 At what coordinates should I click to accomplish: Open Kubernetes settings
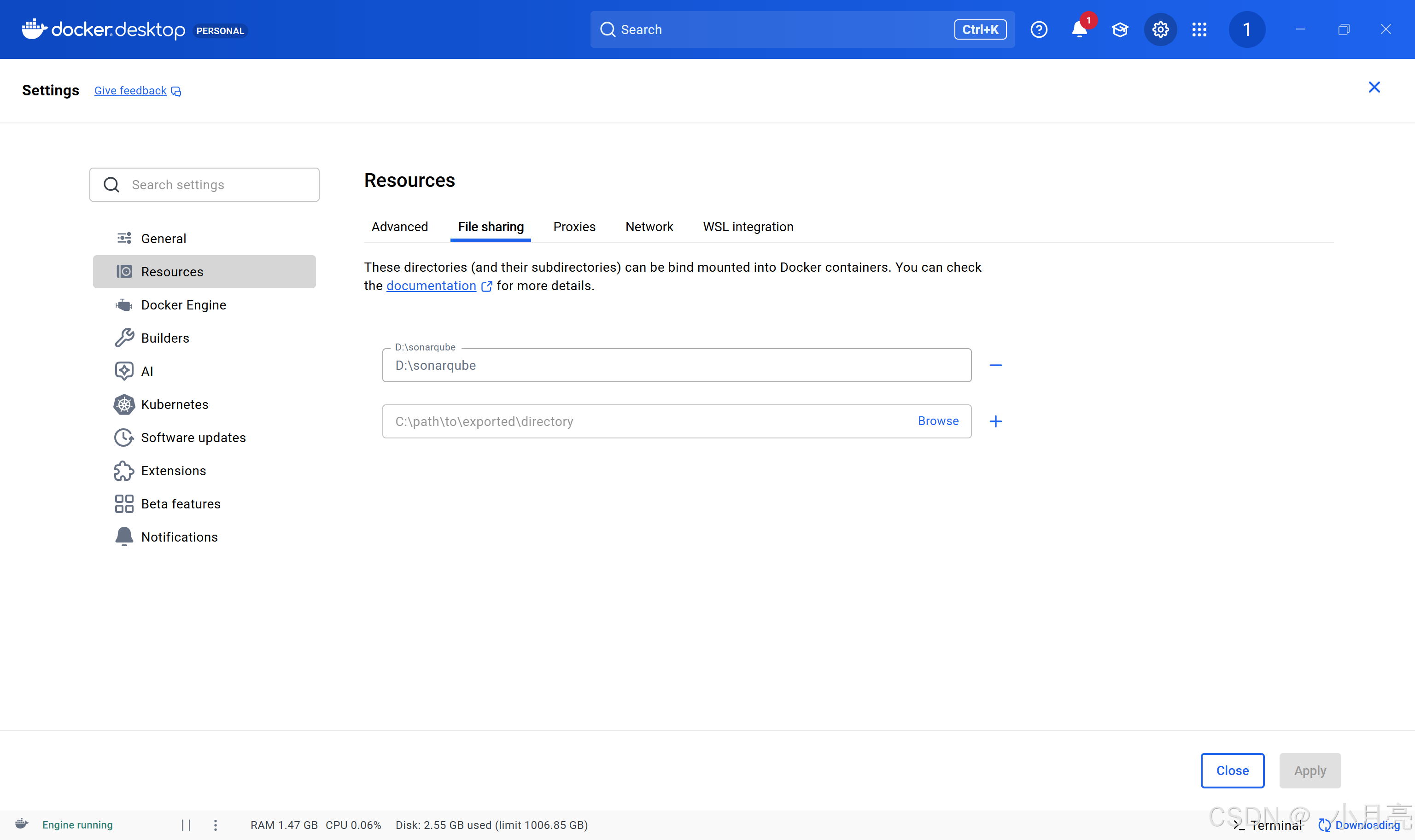[x=205, y=404]
